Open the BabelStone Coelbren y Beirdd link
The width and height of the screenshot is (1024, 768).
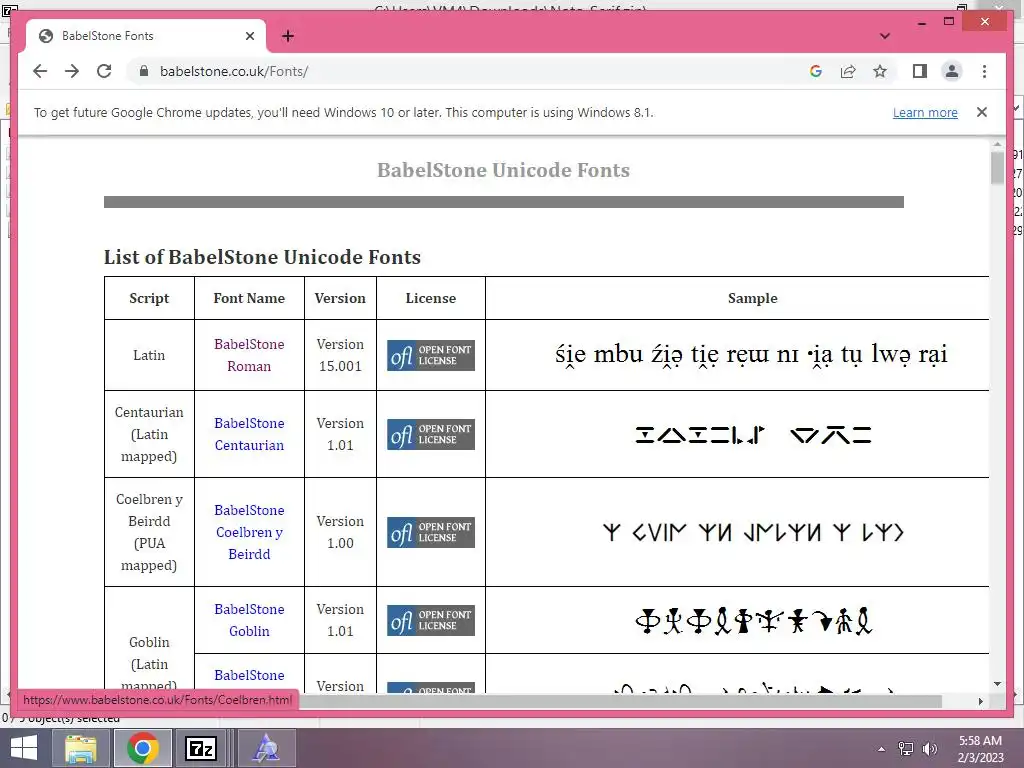pyautogui.click(x=249, y=532)
